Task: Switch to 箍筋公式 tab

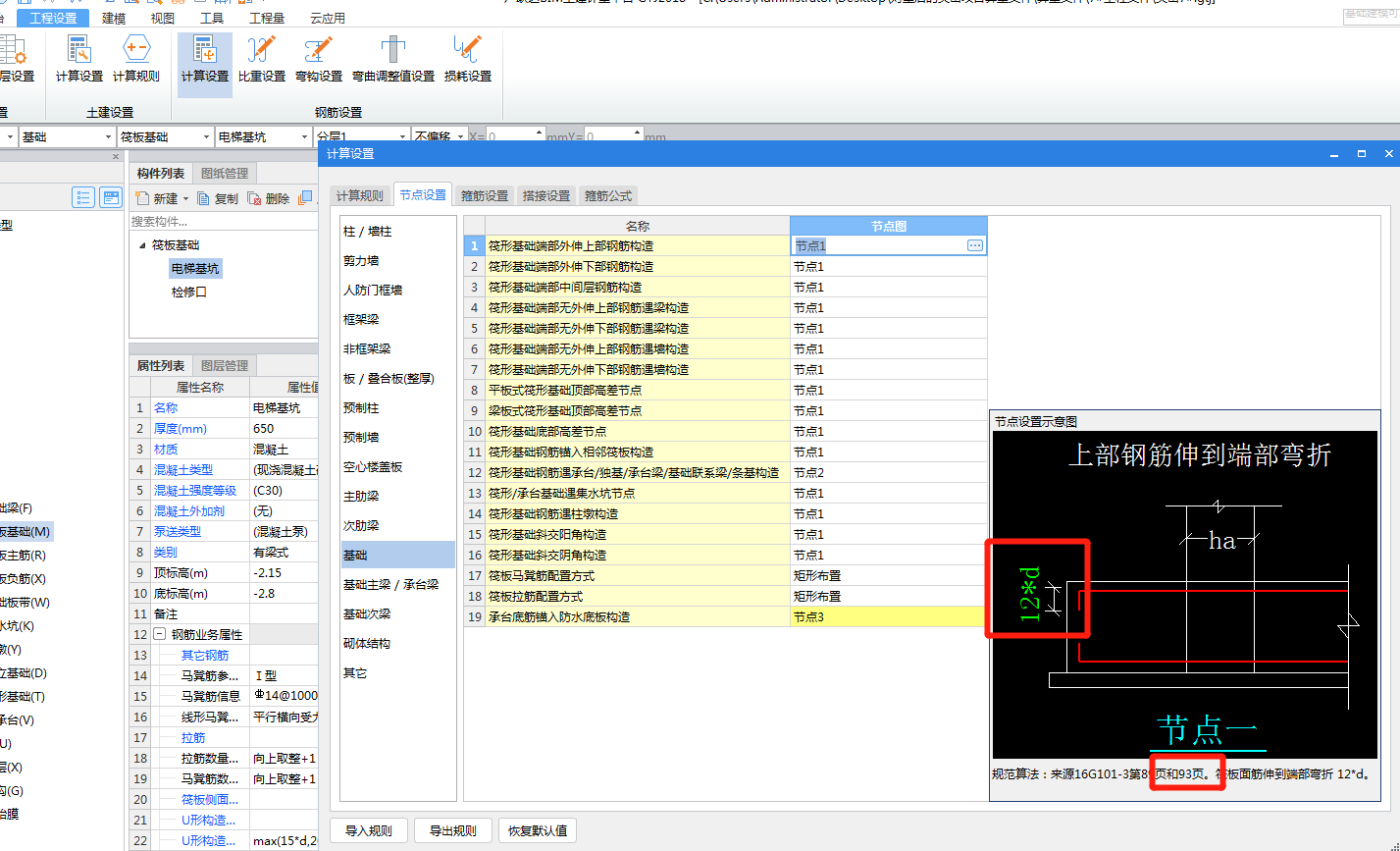Action: (608, 195)
